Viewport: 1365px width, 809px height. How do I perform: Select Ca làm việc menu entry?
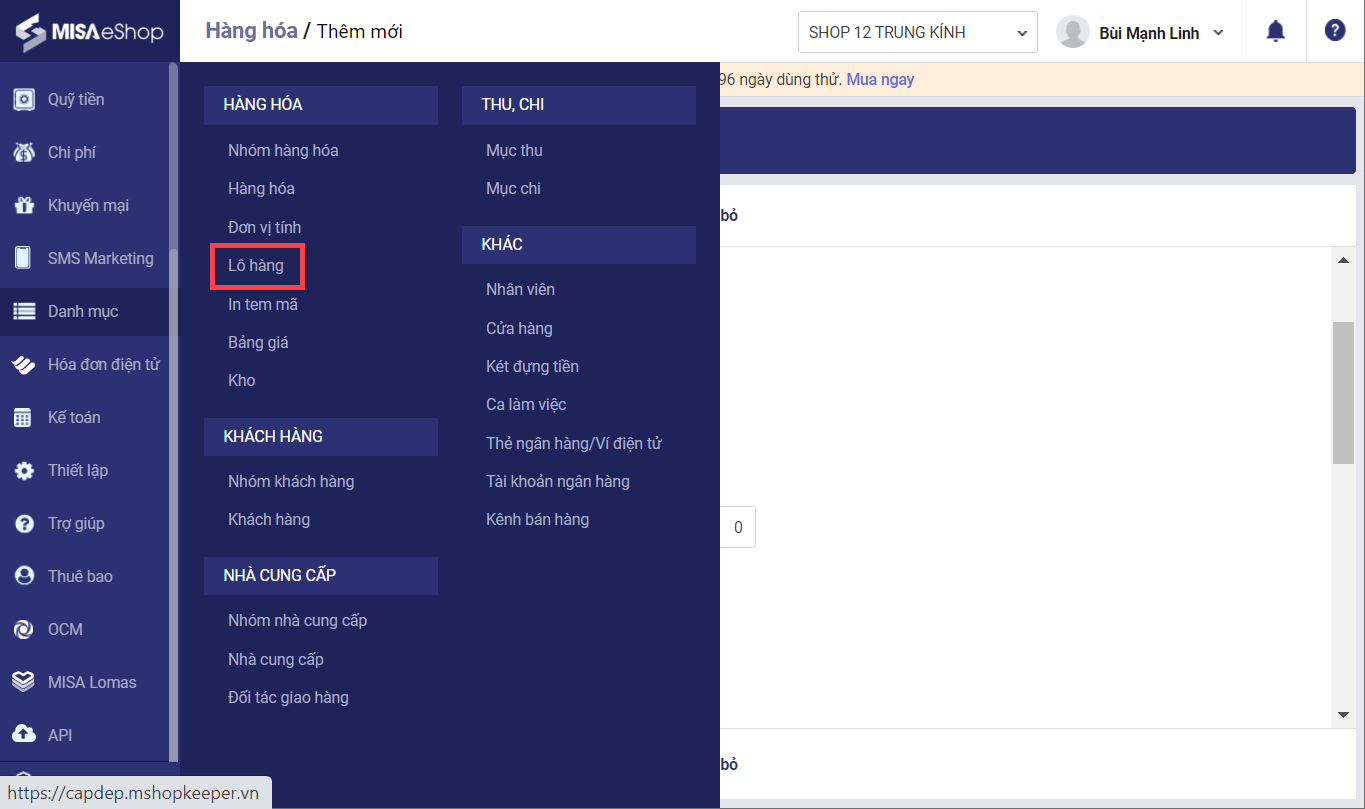click(x=526, y=404)
